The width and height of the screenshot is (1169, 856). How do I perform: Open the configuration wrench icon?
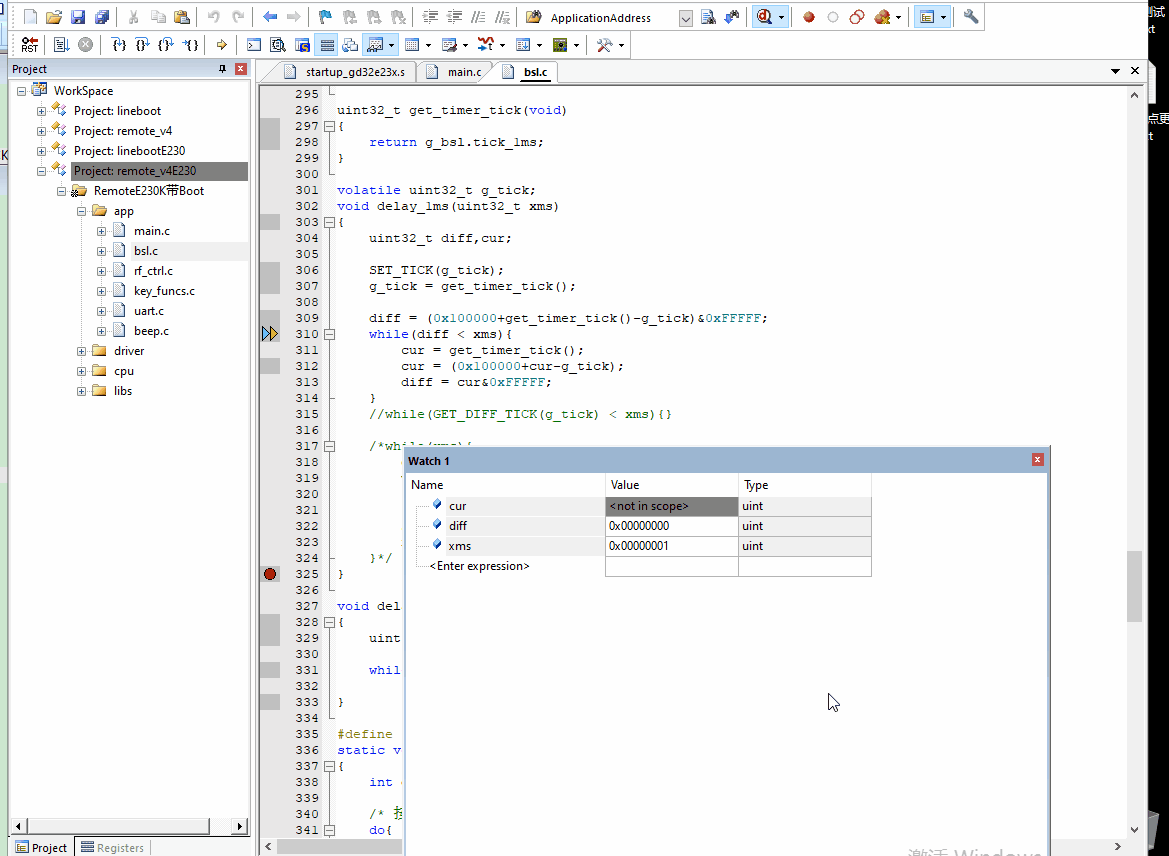pyautogui.click(x=971, y=16)
